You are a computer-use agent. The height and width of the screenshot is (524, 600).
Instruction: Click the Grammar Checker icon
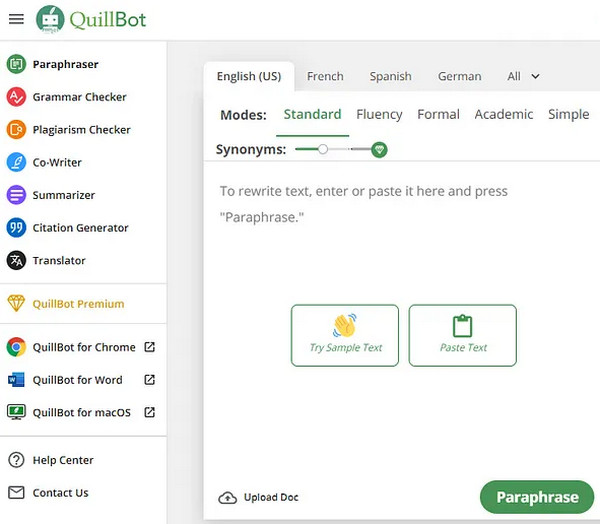click(16, 96)
